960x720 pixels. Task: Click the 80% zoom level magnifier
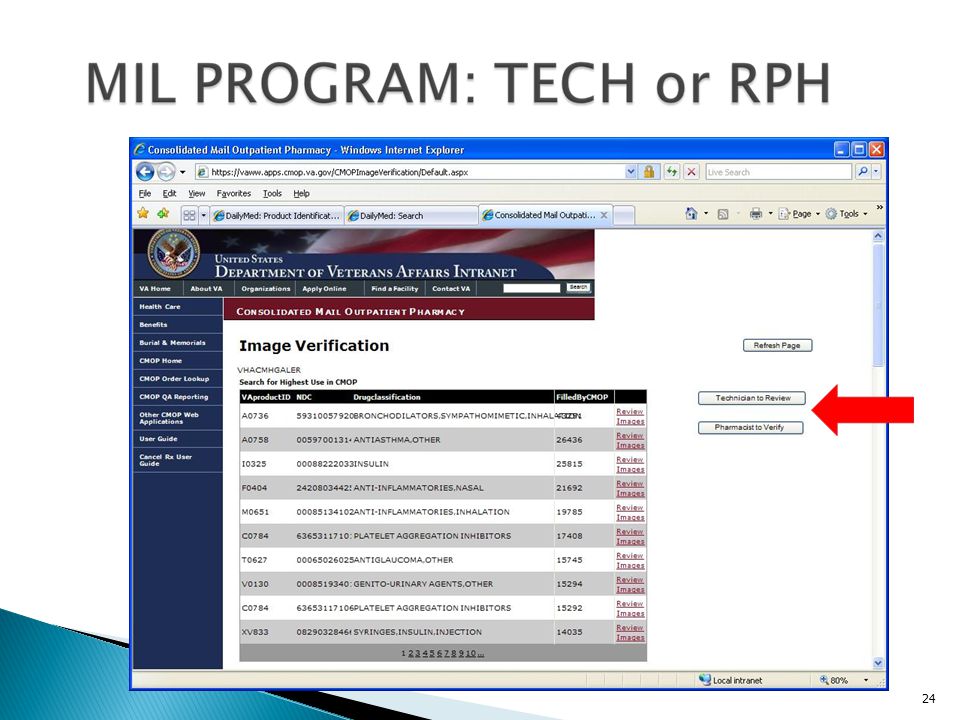tap(824, 680)
